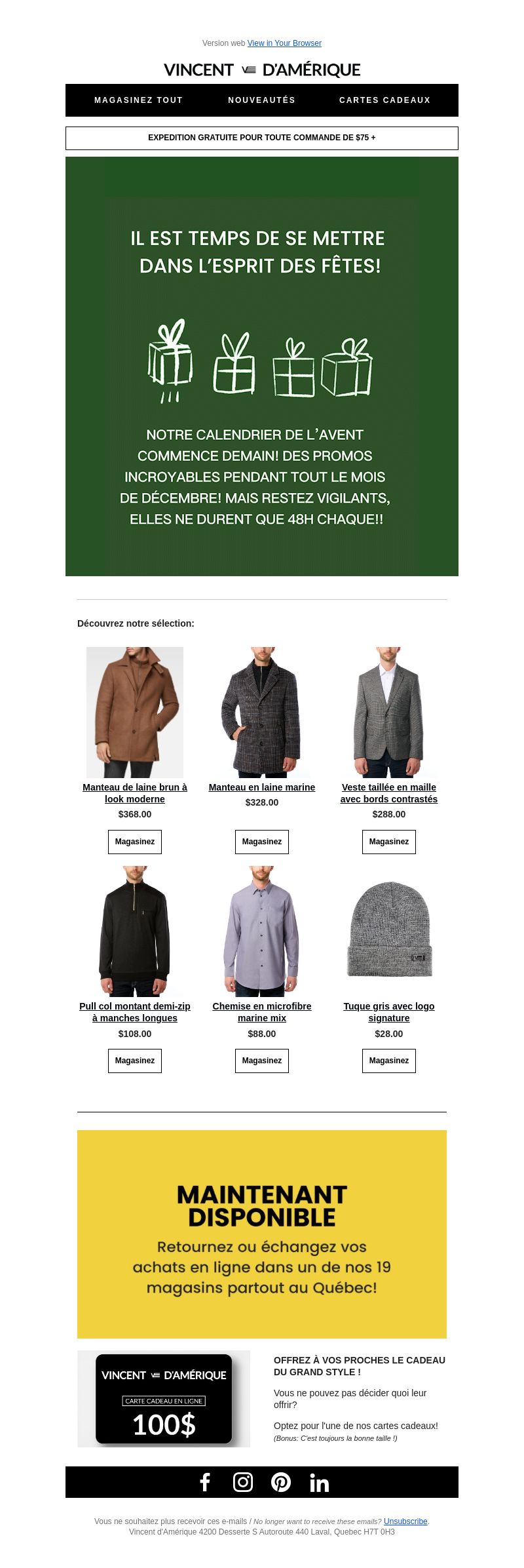Open the Pinterest icon in footer
The width and height of the screenshot is (524, 1568).
click(x=281, y=1482)
